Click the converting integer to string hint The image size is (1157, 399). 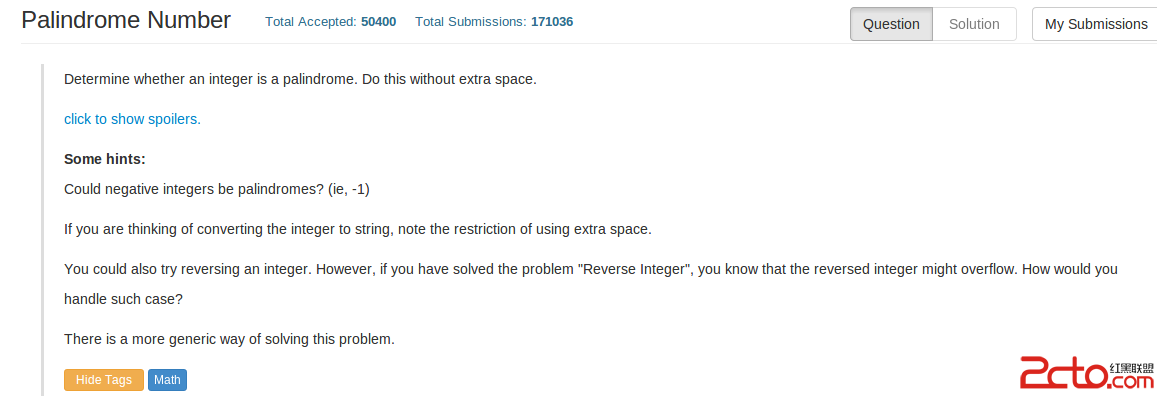[358, 229]
